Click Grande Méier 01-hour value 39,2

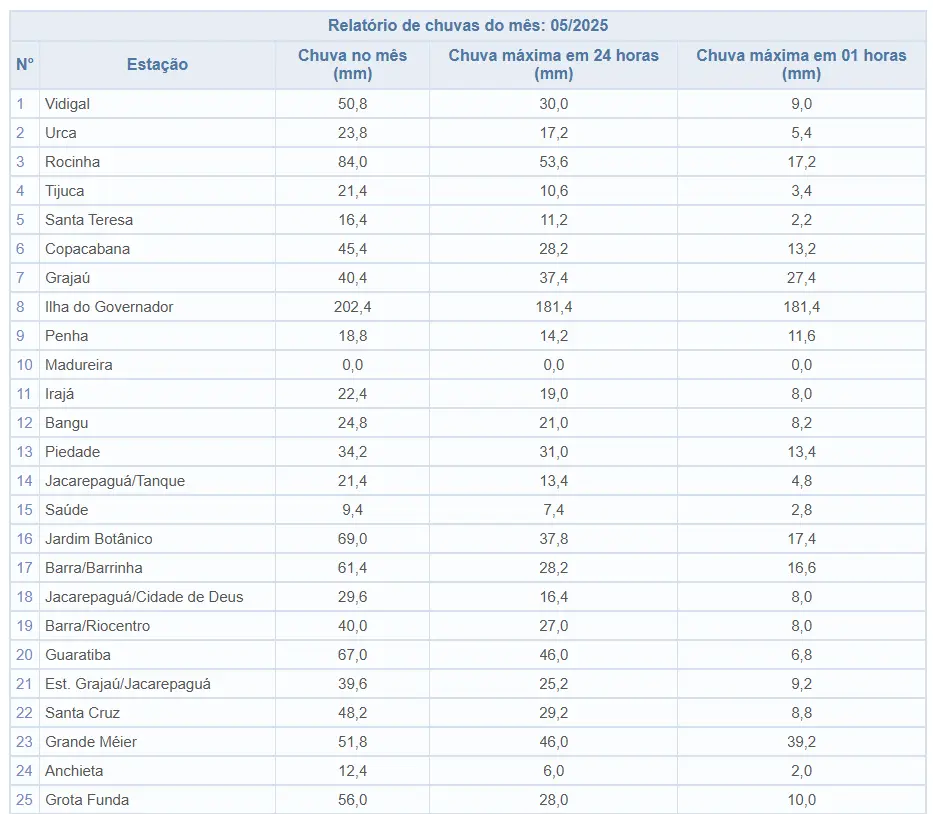801,742
